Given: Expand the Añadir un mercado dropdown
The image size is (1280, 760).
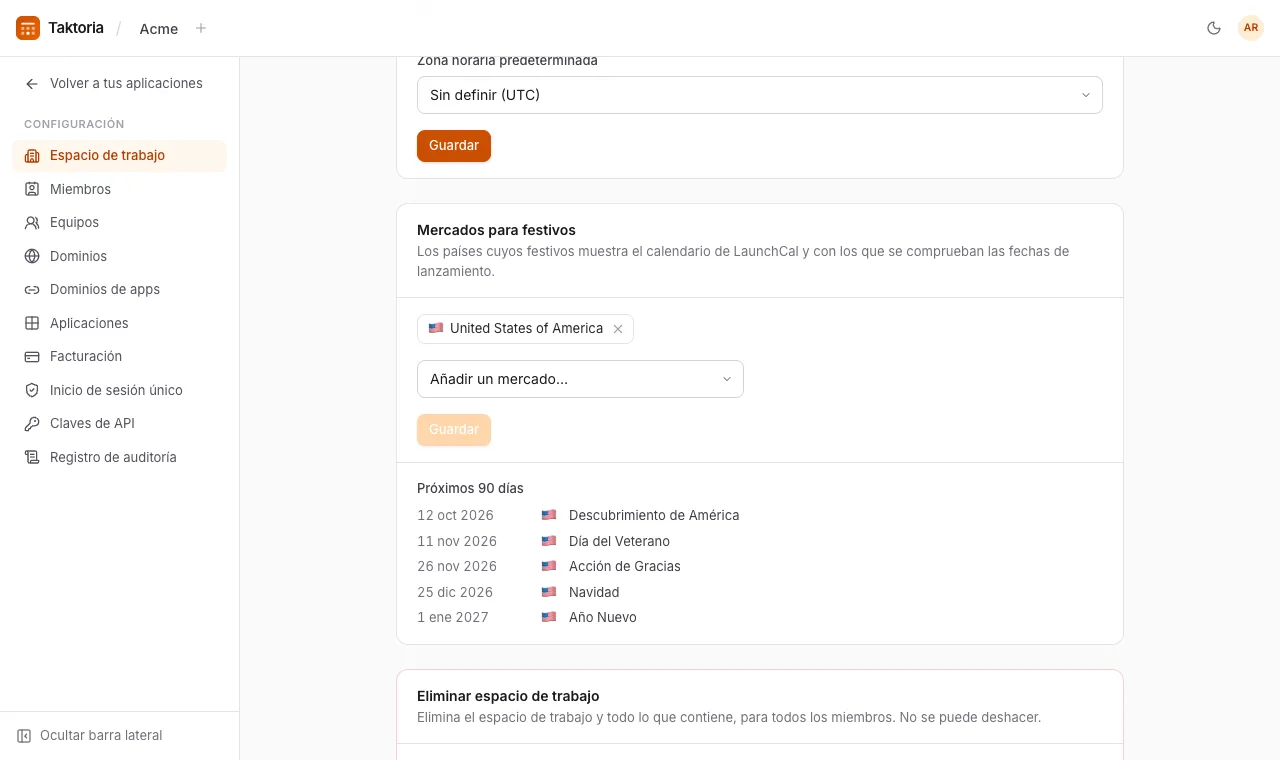Looking at the screenshot, I should click(580, 379).
